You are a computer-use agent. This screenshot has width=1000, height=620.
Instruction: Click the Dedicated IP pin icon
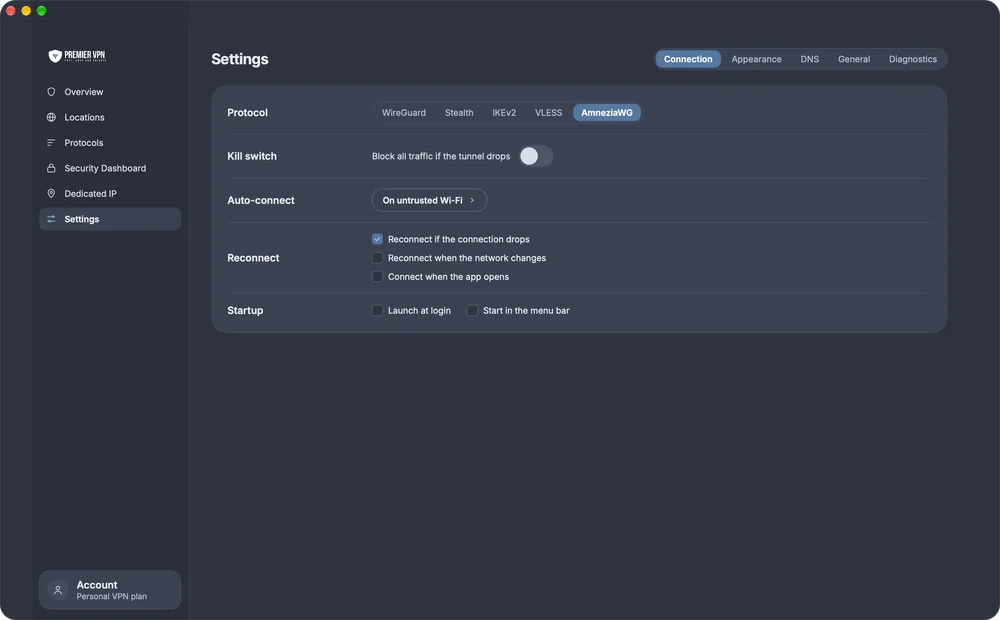pyautogui.click(x=51, y=193)
